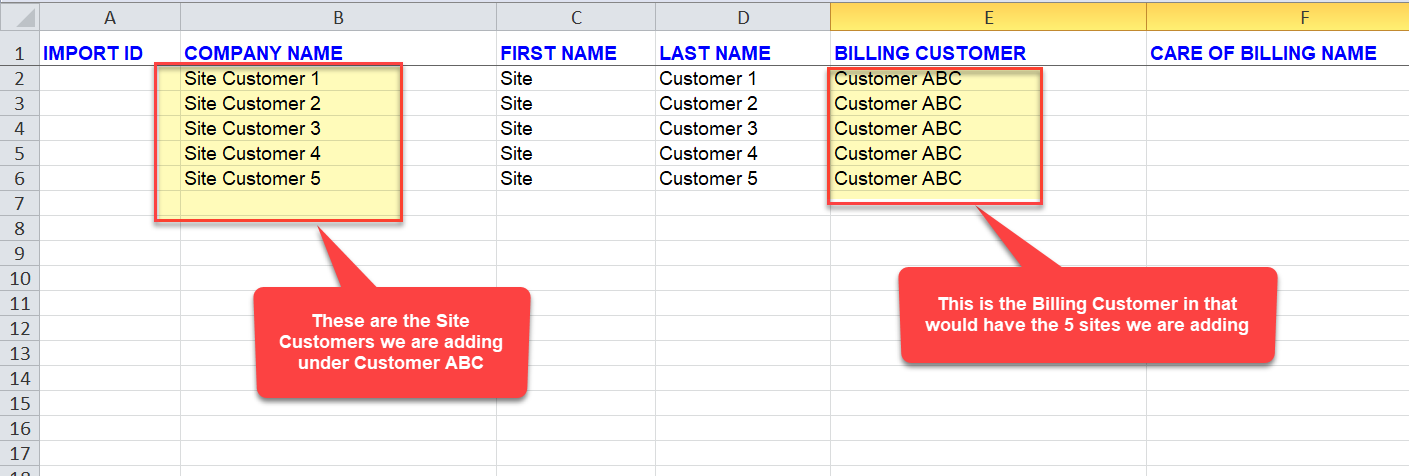Click Customer 5 in LAST NAME column
The width and height of the screenshot is (1409, 476).
(708, 179)
